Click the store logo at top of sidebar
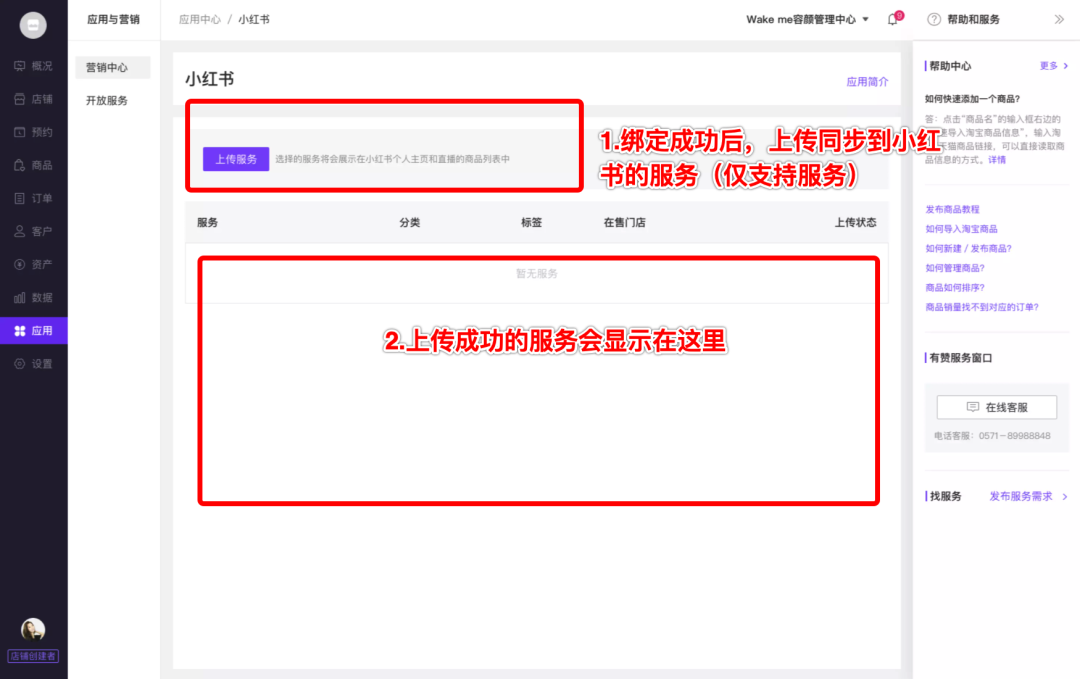 (32, 25)
